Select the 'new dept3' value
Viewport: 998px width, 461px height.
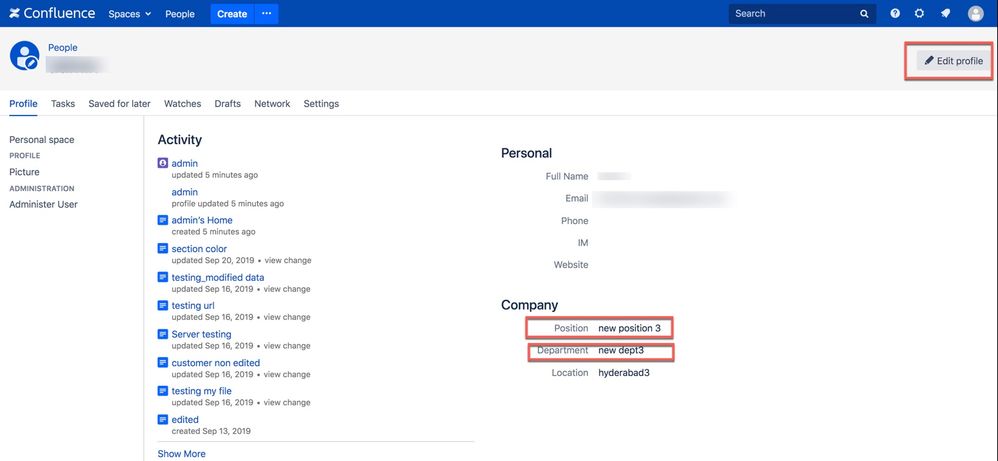622,350
